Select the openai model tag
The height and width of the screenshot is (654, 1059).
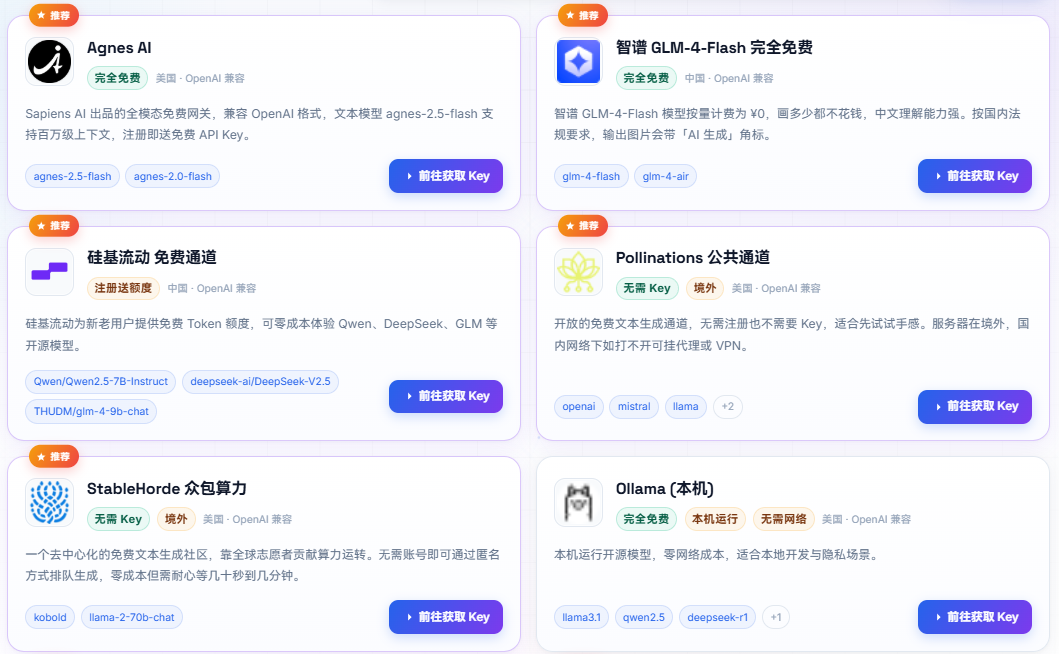(x=579, y=407)
